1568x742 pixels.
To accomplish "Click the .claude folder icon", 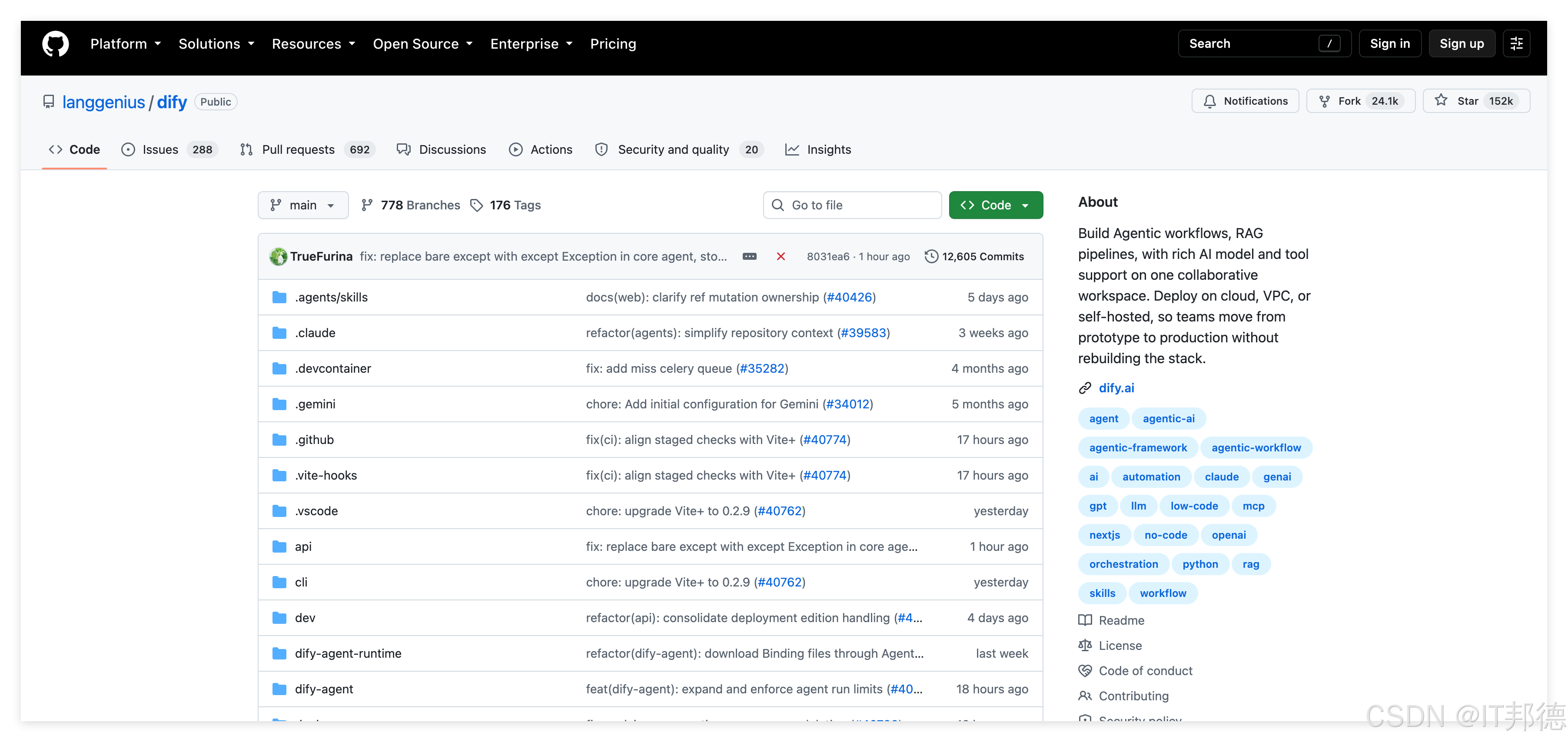I will click(x=279, y=333).
